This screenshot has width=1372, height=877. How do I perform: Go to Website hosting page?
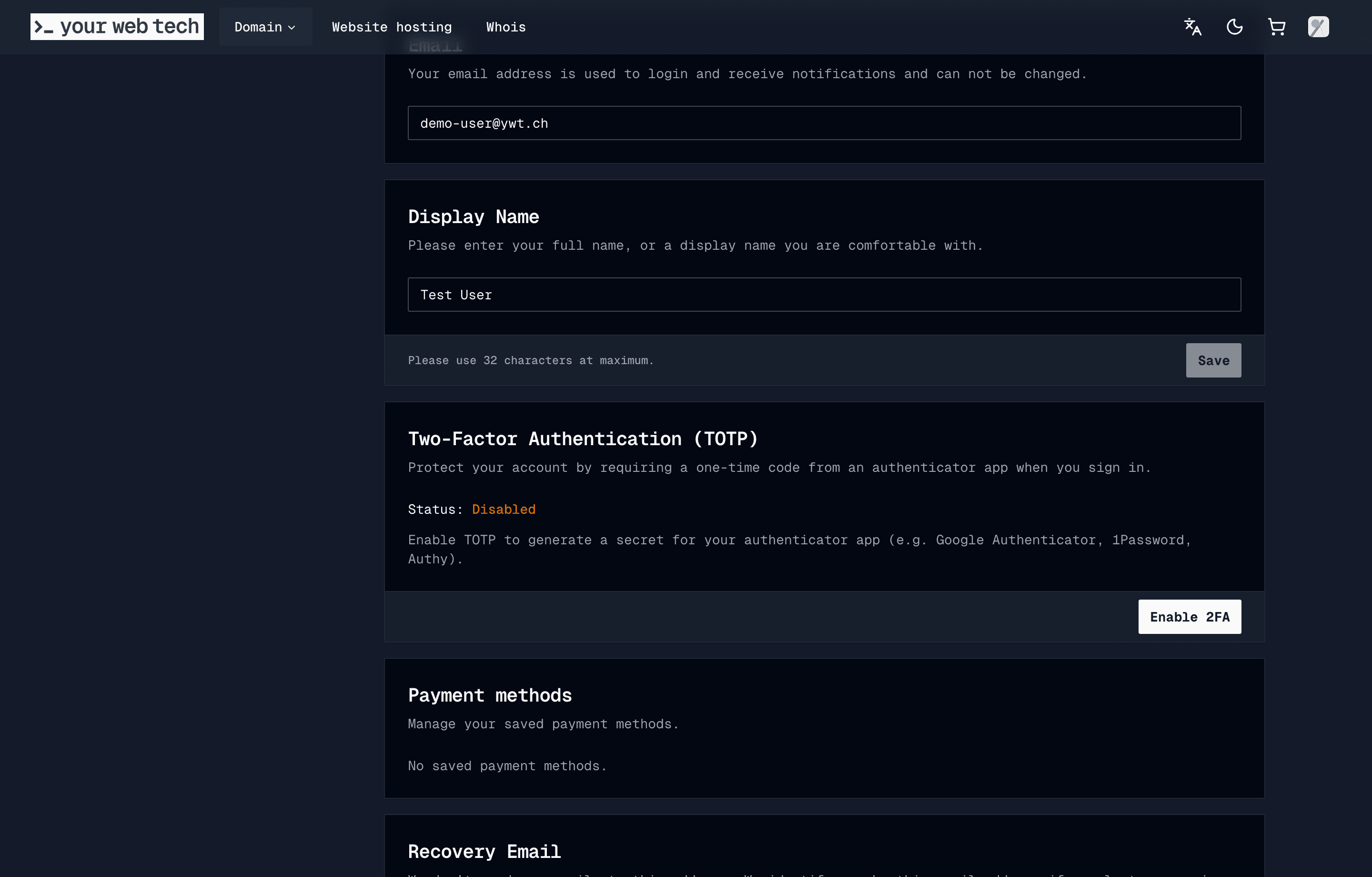click(392, 27)
